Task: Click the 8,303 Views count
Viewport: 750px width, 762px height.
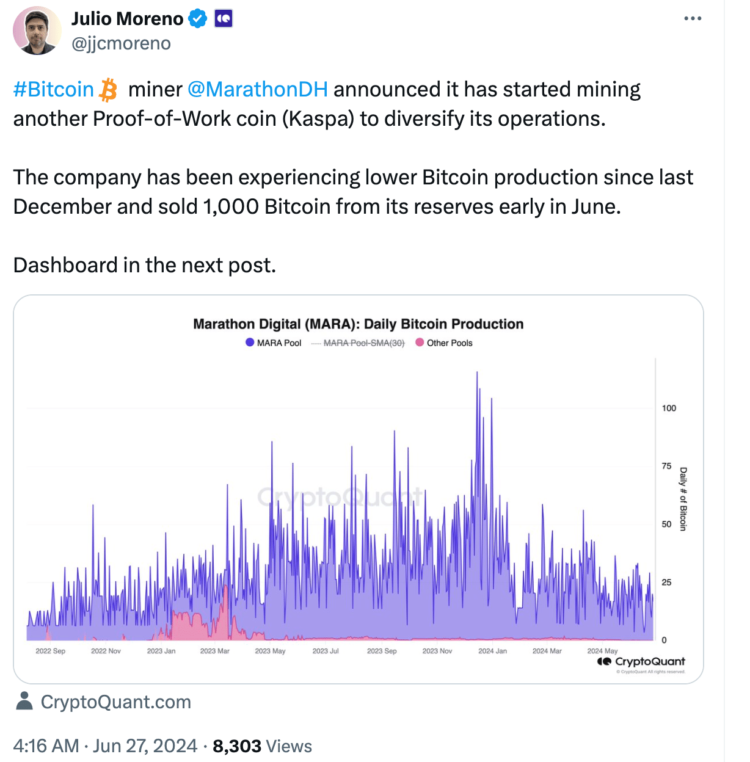Action: click(262, 746)
